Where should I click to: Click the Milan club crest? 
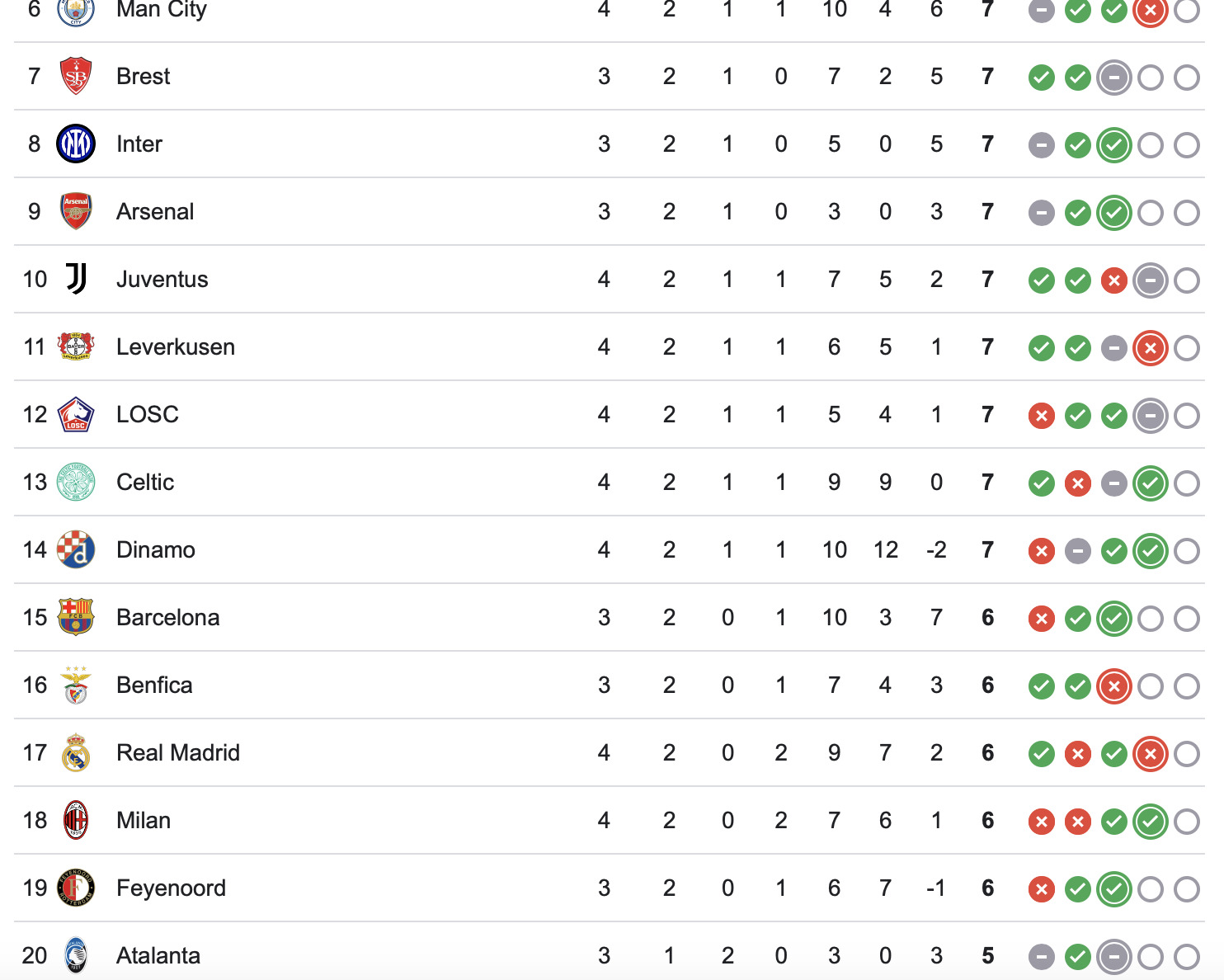tap(76, 821)
